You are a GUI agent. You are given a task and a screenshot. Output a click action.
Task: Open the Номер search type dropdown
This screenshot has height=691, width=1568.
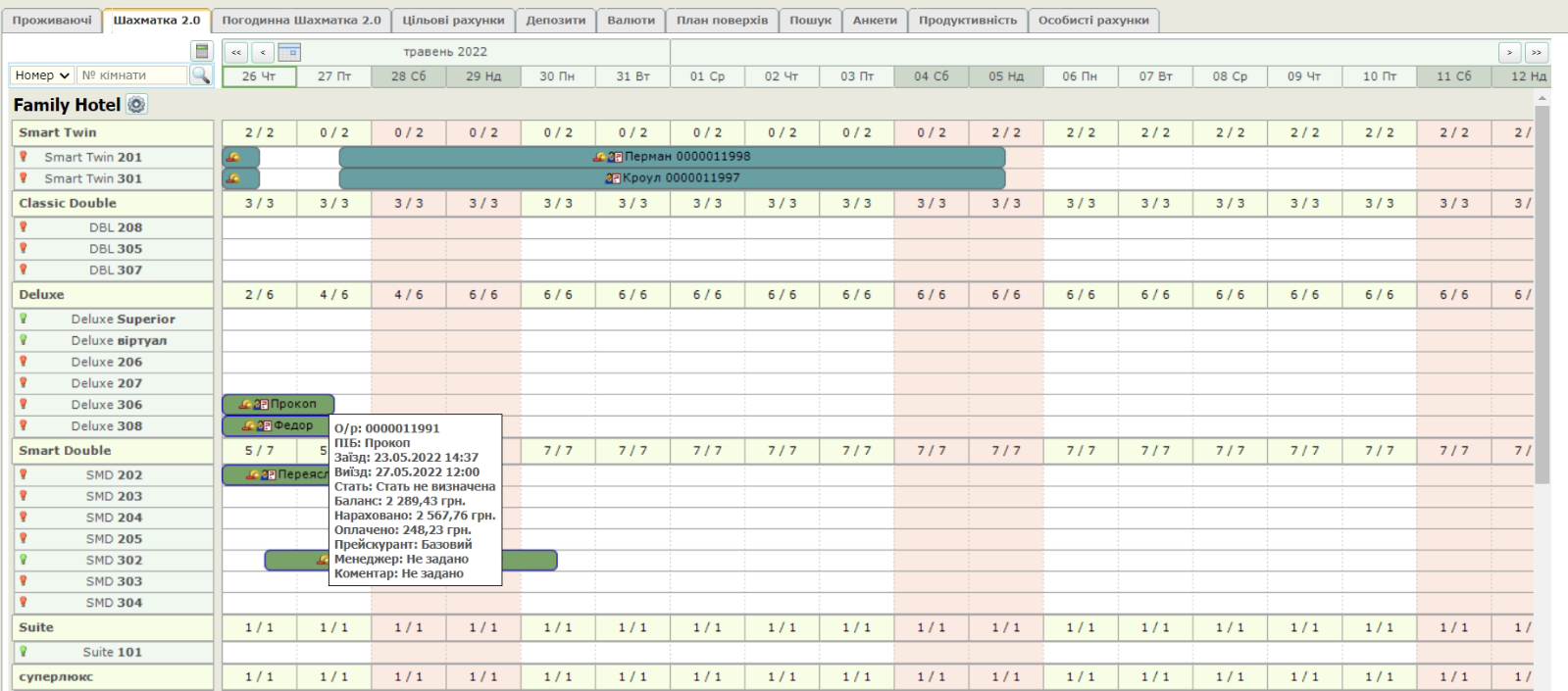pos(43,75)
